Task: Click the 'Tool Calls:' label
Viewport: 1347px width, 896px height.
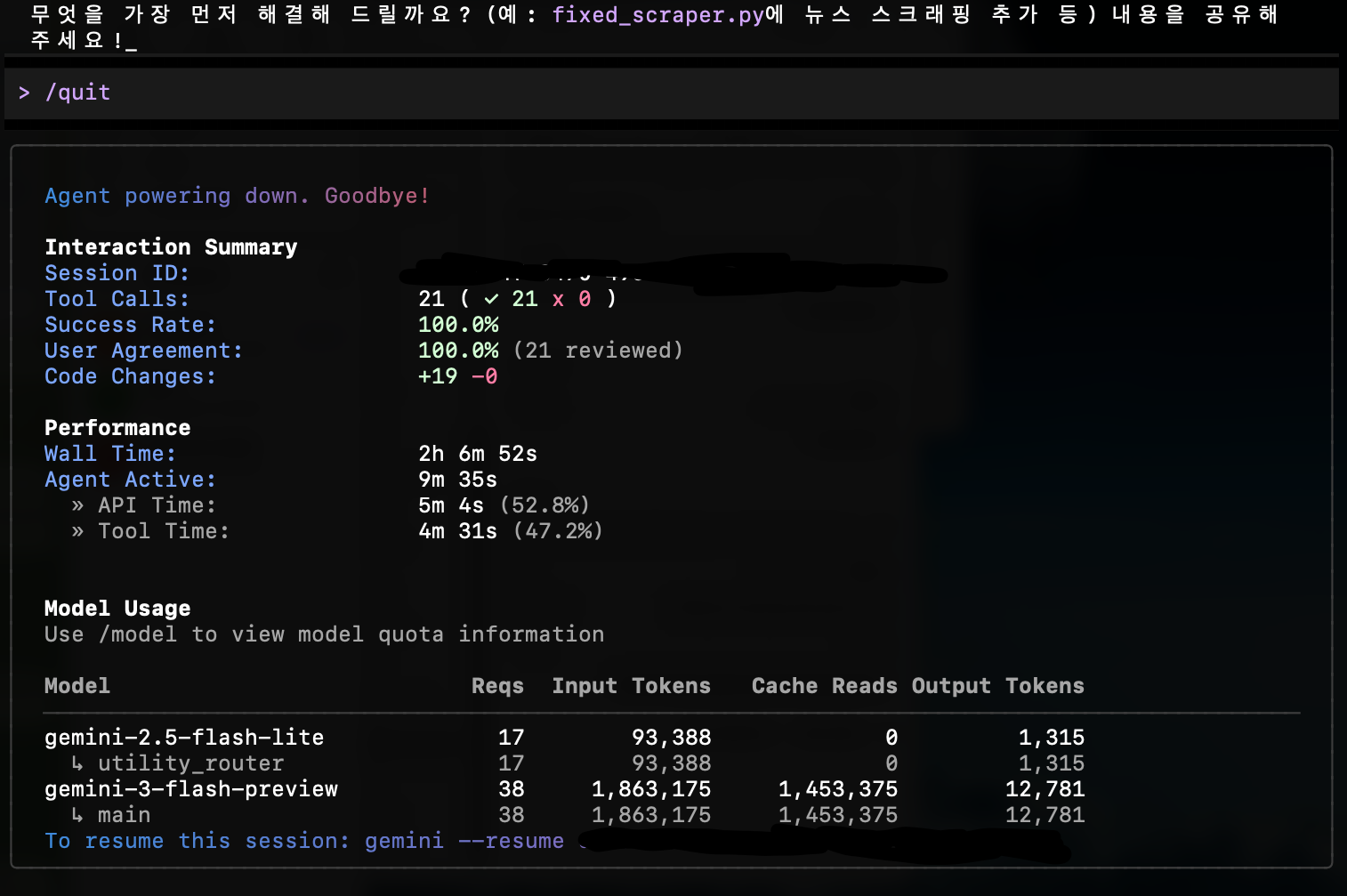Action: click(x=117, y=299)
